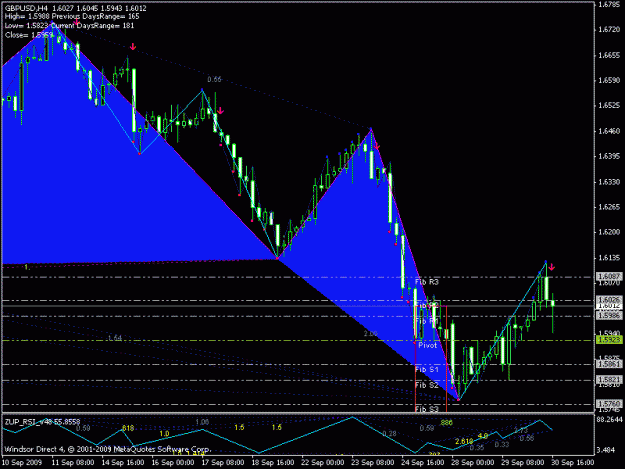Click the GBPUSD,H4 chart title text
The image size is (625, 469).
click(26, 8)
